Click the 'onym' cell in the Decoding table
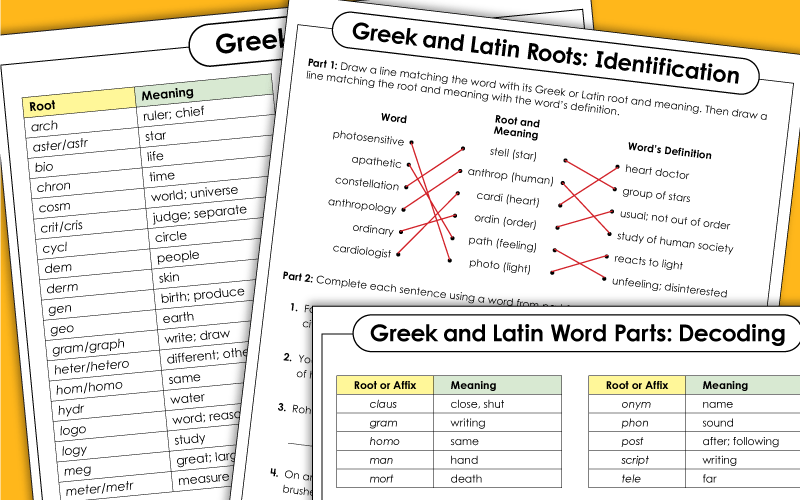The image size is (800, 500). [636, 404]
